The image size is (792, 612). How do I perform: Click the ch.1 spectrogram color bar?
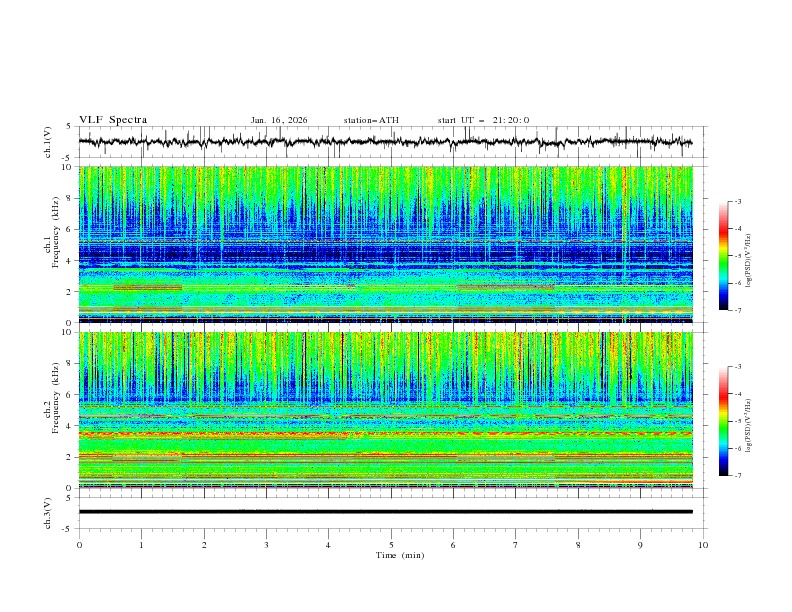pyautogui.click(x=723, y=256)
